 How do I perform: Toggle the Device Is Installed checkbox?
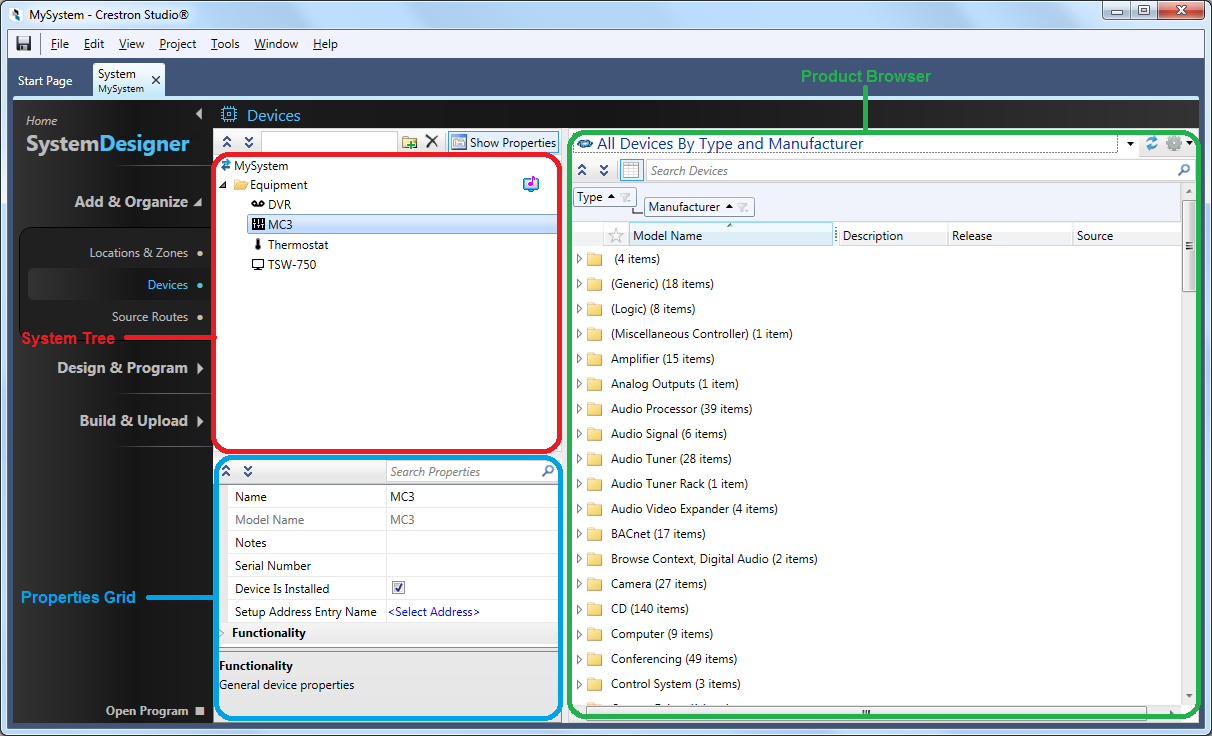pos(399,588)
